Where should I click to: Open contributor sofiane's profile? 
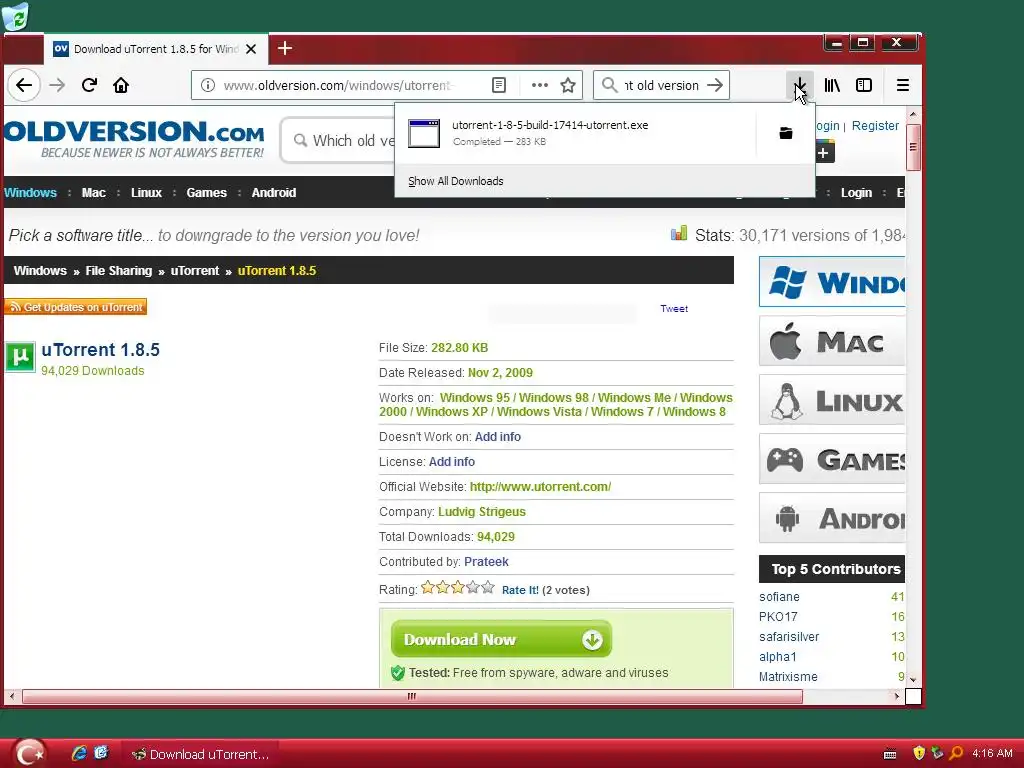point(779,597)
